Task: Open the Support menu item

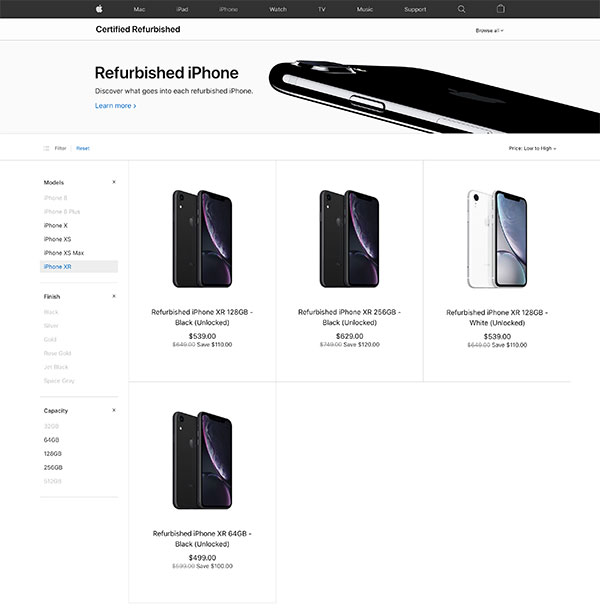Action: tap(415, 9)
